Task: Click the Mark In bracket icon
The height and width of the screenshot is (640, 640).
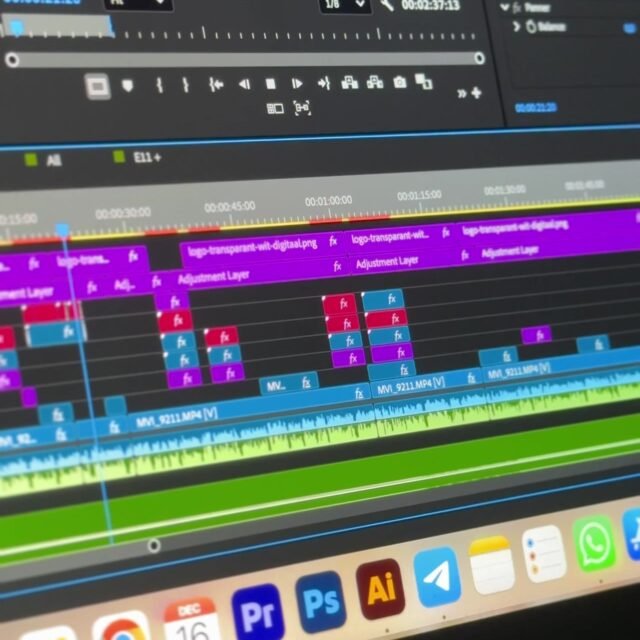Action: (x=160, y=85)
